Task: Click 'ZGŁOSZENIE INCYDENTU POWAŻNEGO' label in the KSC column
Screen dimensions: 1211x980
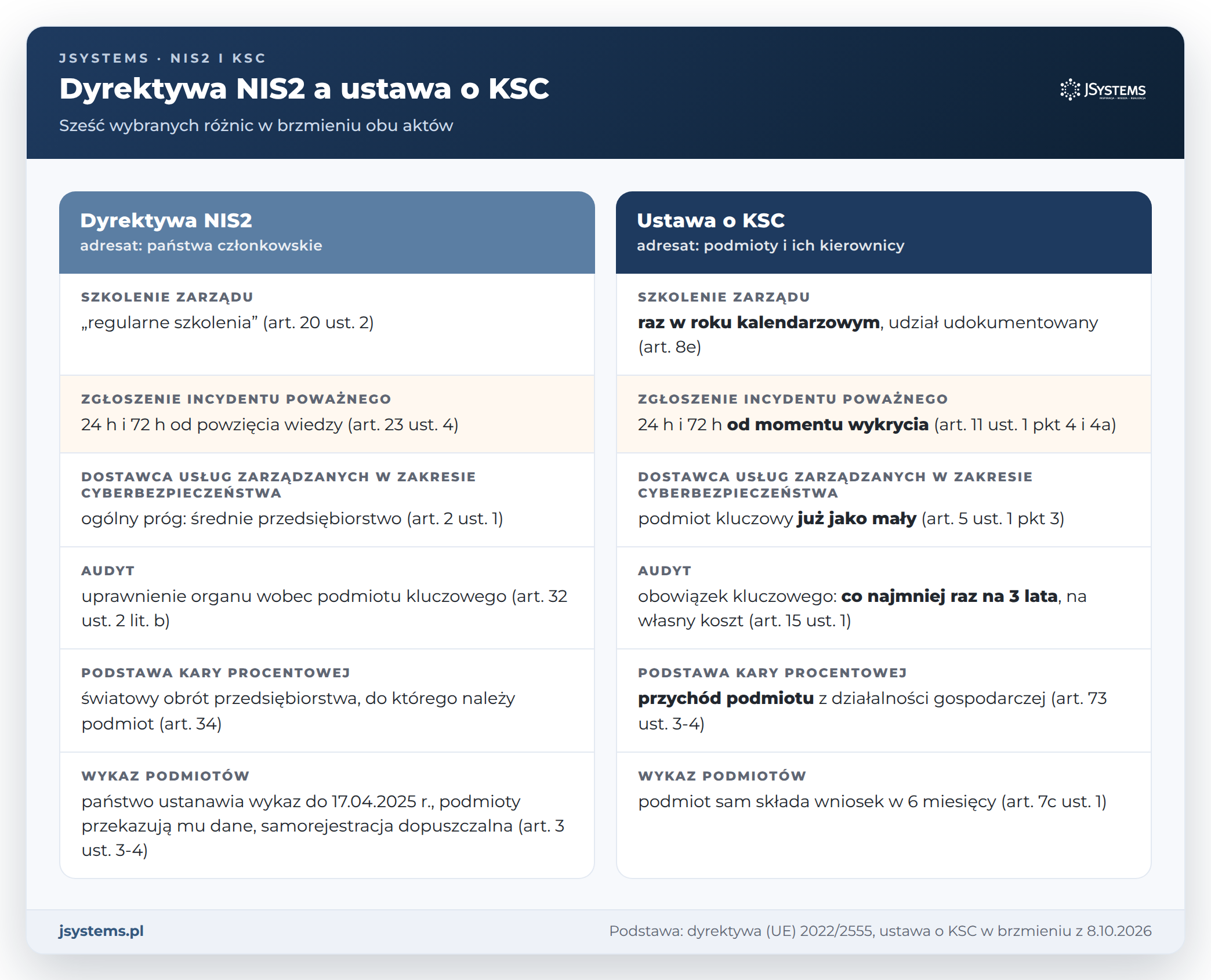Action: point(793,399)
